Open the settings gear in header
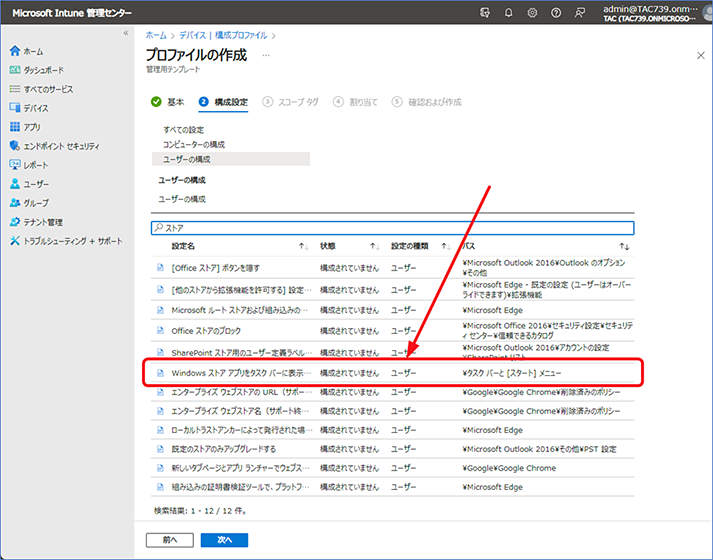 [532, 13]
